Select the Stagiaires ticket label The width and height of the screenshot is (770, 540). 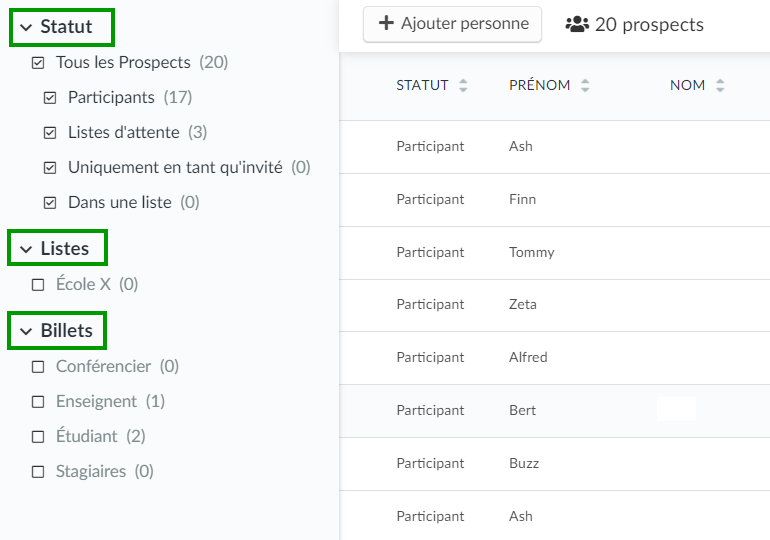[x=91, y=471]
